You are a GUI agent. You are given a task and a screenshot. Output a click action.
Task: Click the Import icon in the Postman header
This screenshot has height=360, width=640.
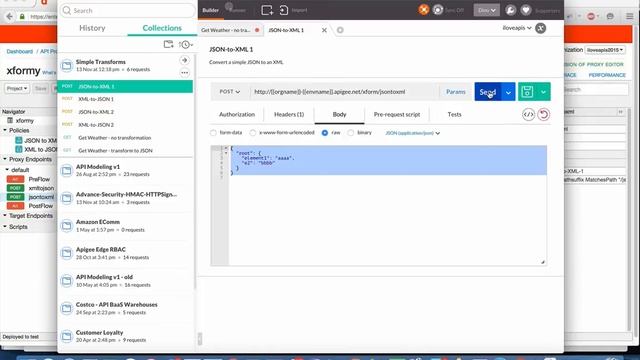click(x=284, y=10)
